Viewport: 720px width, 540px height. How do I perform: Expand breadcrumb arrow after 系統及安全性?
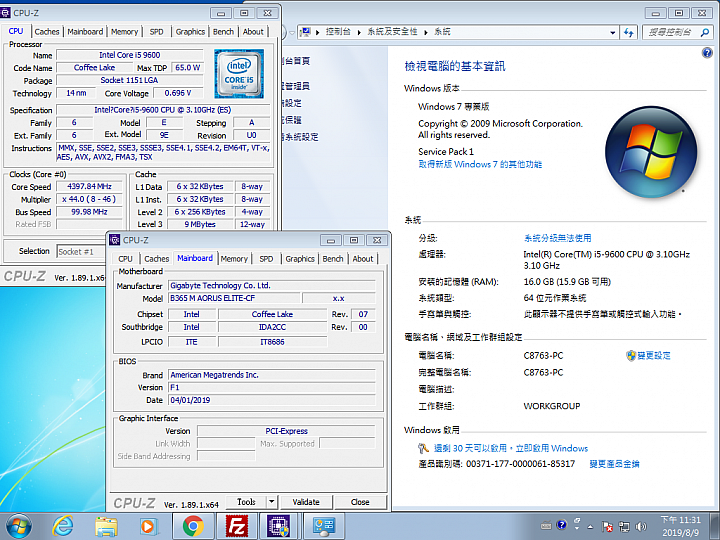pyautogui.click(x=426, y=32)
